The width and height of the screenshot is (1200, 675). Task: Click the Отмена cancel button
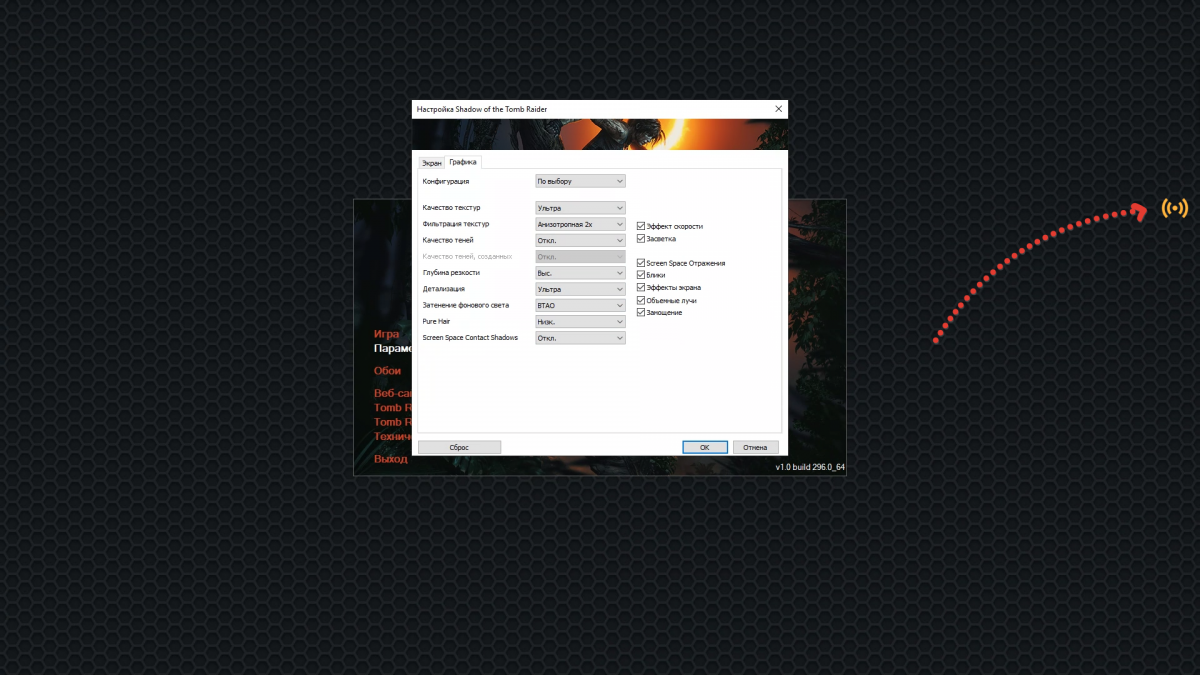click(755, 447)
